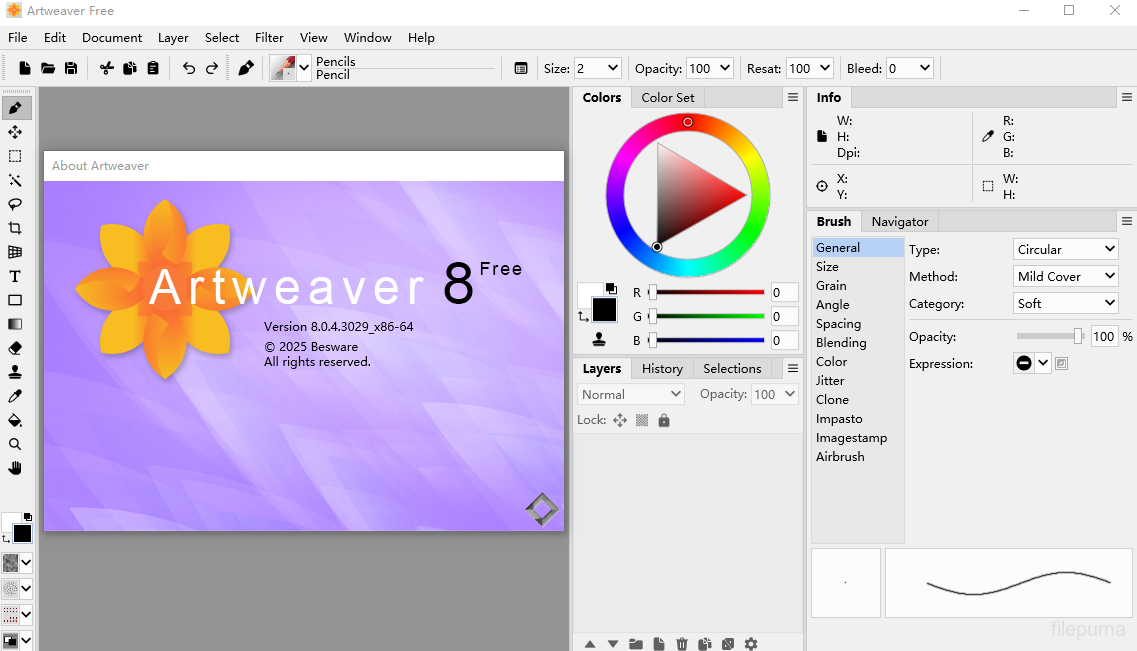Switch to the History tab
The height and width of the screenshot is (651, 1137).
662,368
